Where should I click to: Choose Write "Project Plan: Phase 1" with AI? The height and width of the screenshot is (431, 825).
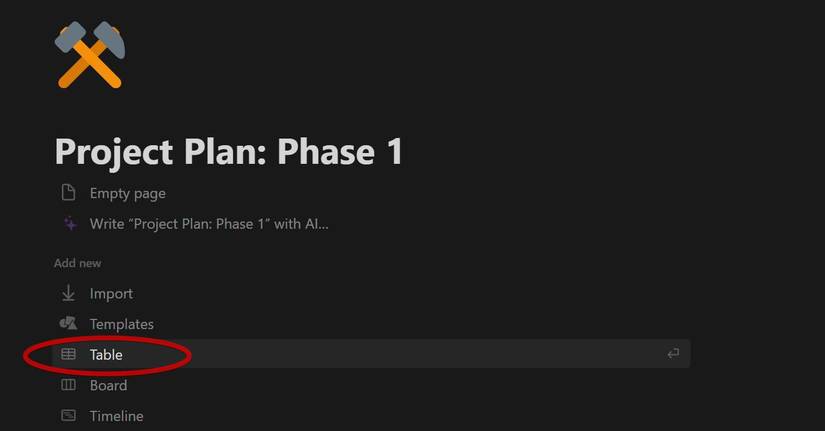(209, 224)
